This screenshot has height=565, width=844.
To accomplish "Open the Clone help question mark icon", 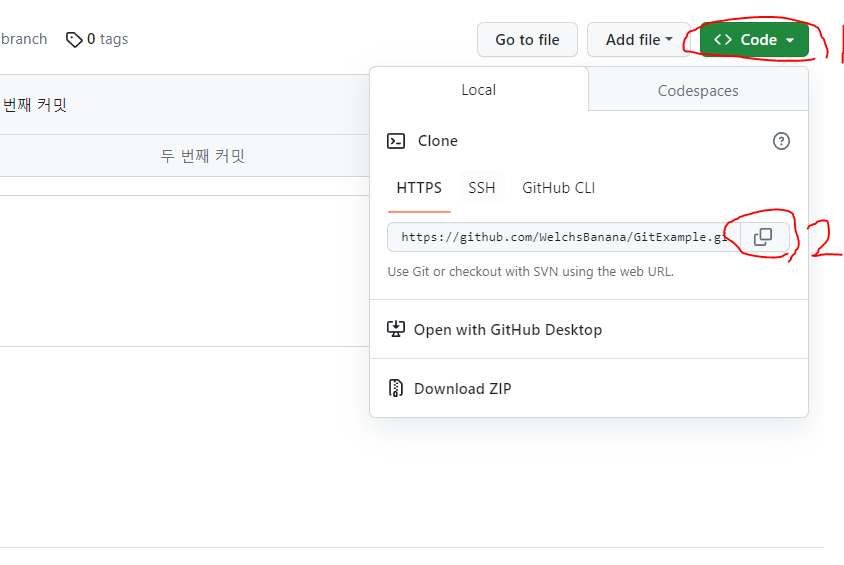I will (781, 141).
